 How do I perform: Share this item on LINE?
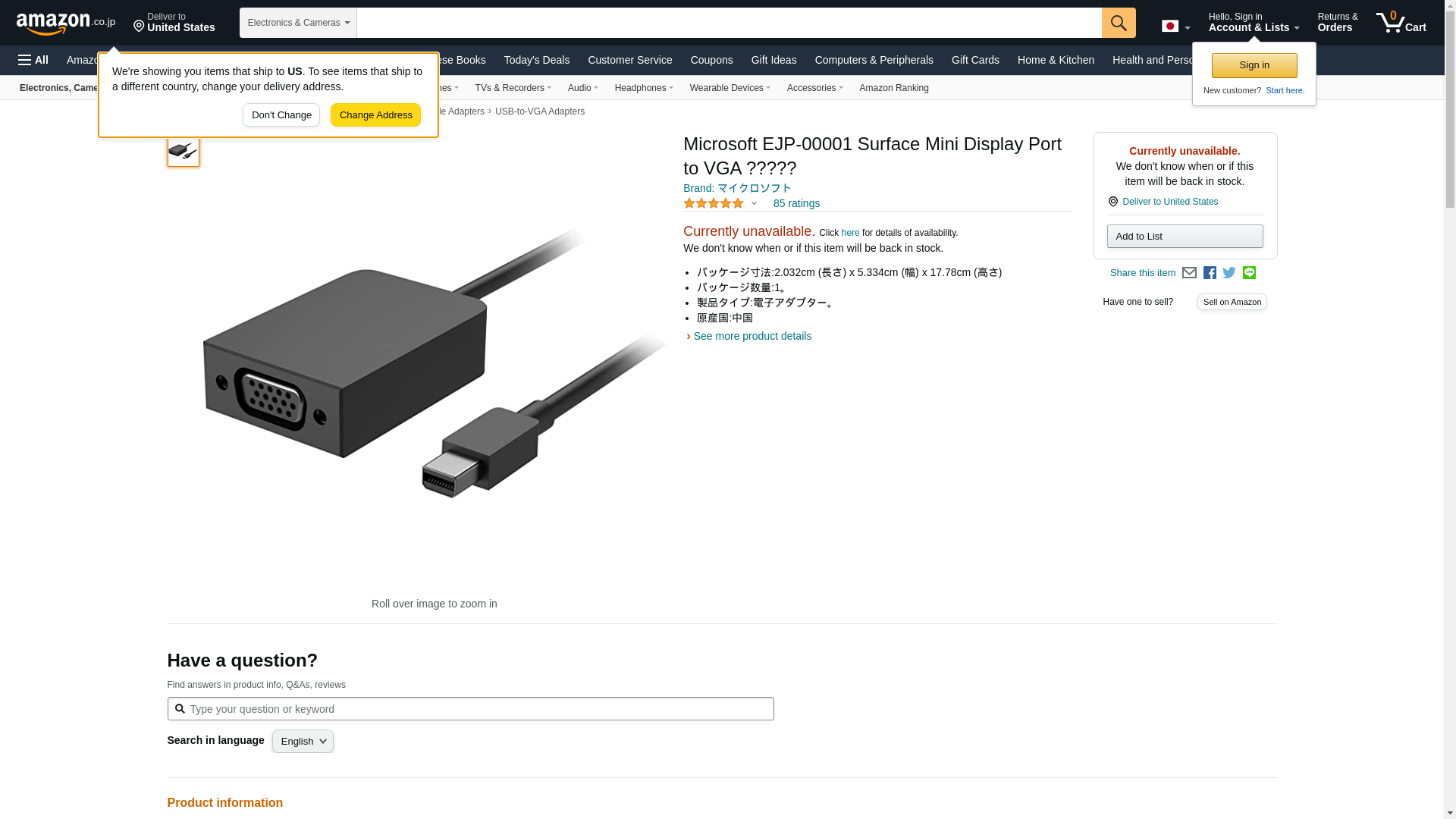pyautogui.click(x=1249, y=273)
